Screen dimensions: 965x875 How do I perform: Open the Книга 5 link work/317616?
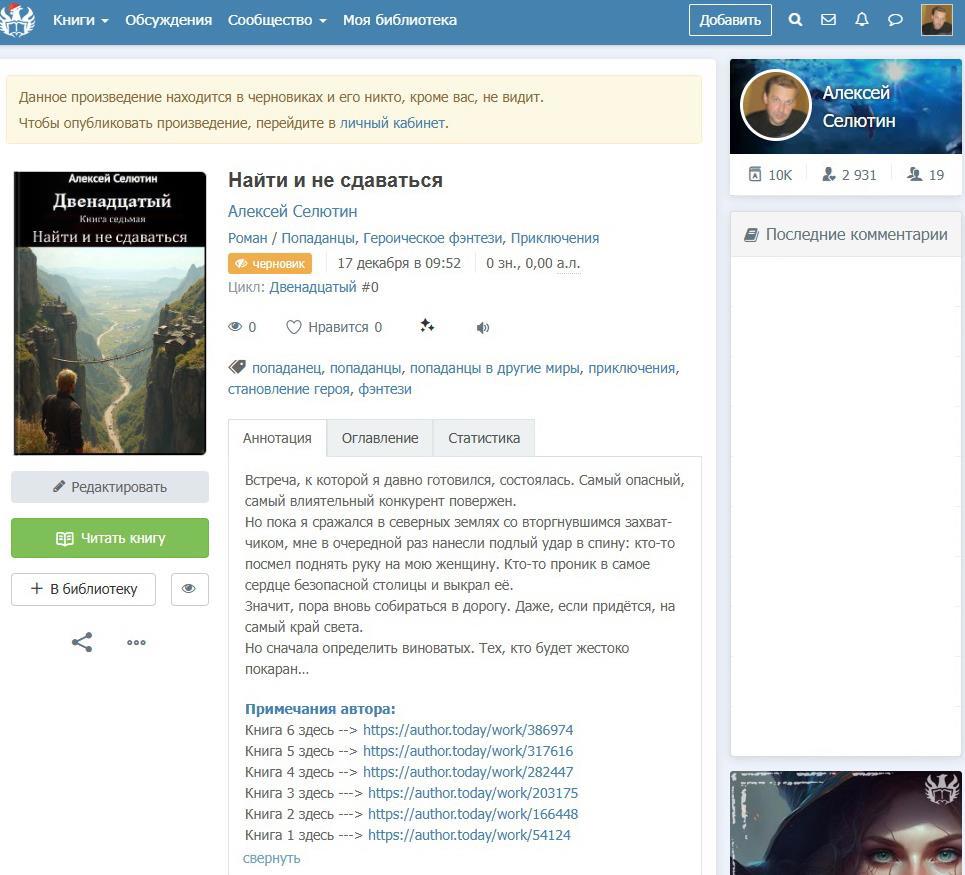[x=468, y=751]
